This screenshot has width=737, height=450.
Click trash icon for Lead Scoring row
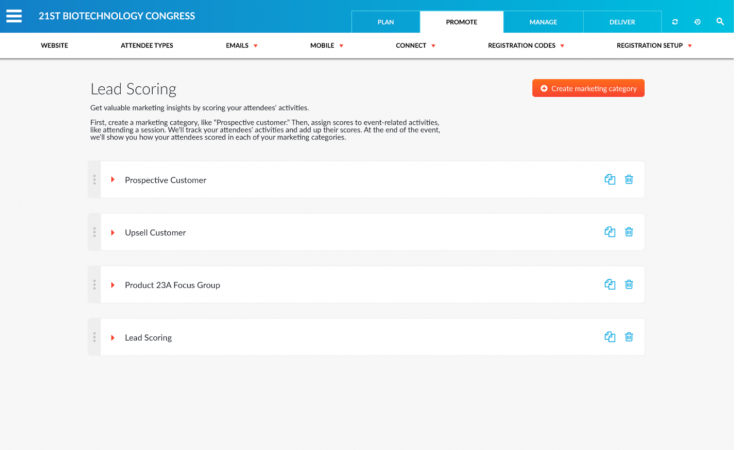point(629,337)
